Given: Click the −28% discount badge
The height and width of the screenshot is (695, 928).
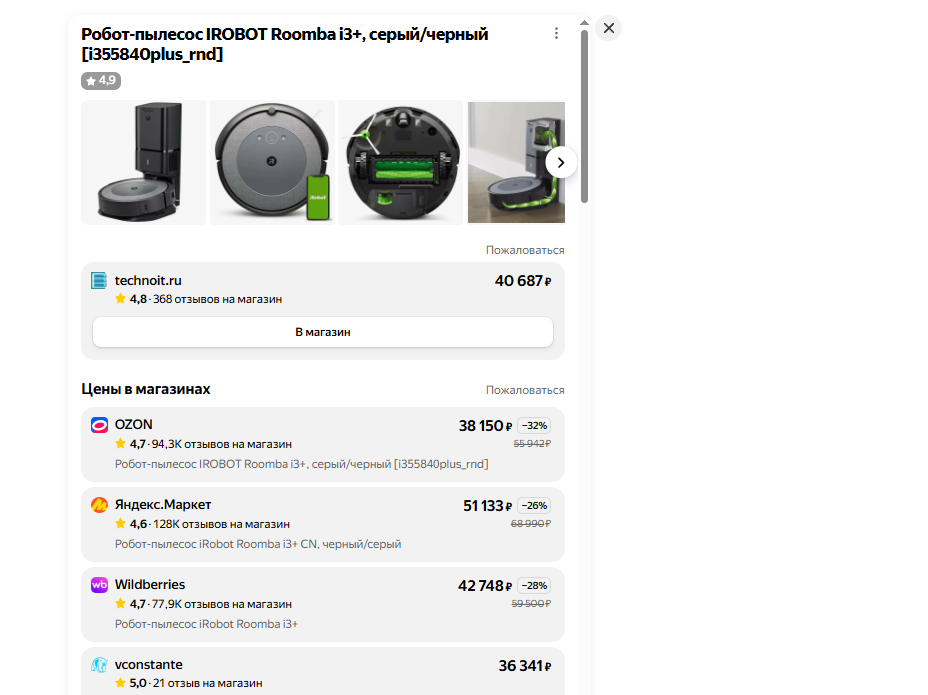Looking at the screenshot, I should point(534,585).
